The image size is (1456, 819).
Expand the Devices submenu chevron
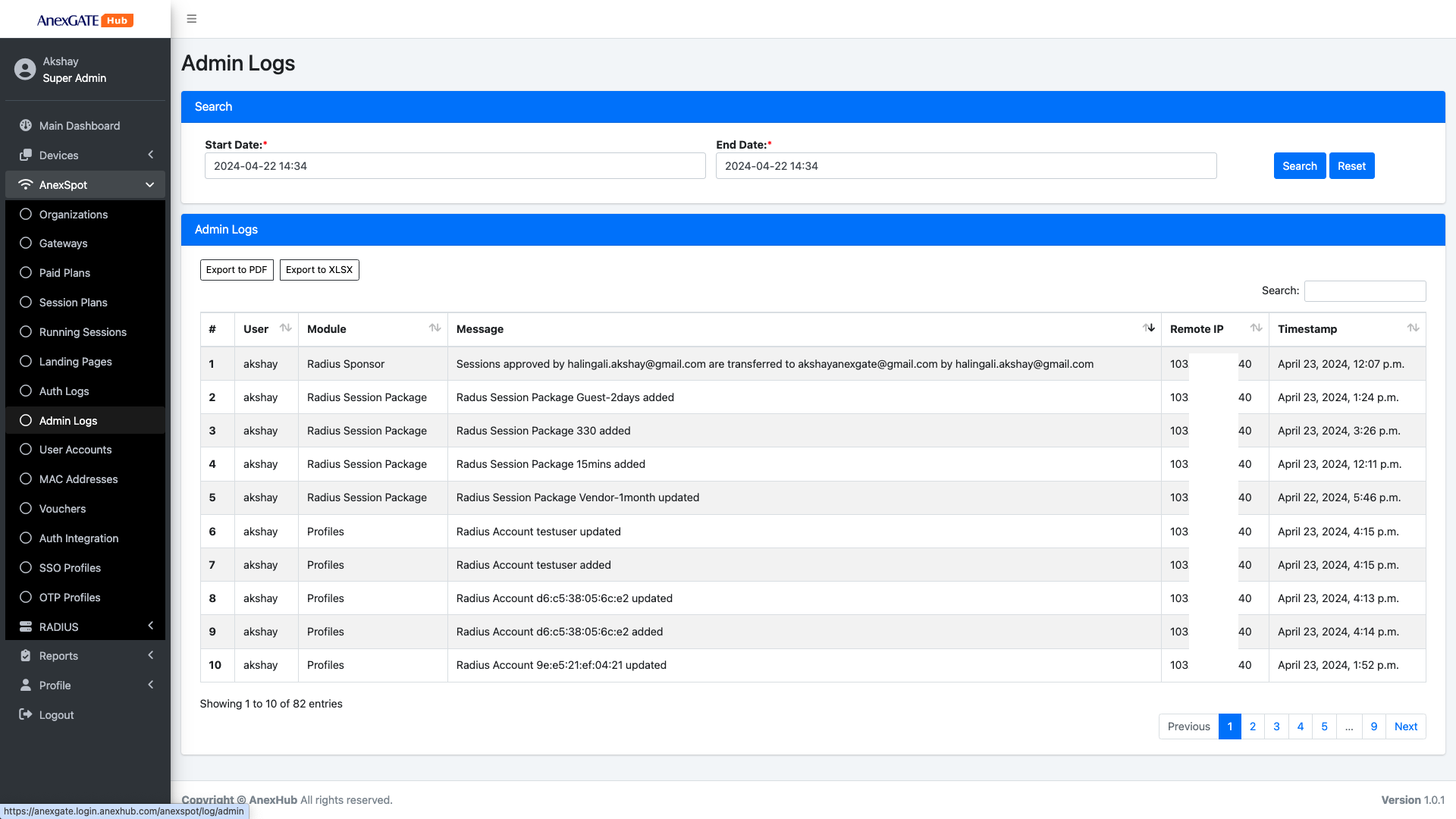click(x=151, y=155)
